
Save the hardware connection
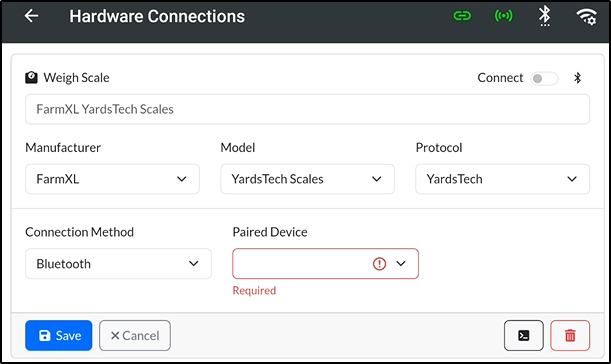(58, 335)
